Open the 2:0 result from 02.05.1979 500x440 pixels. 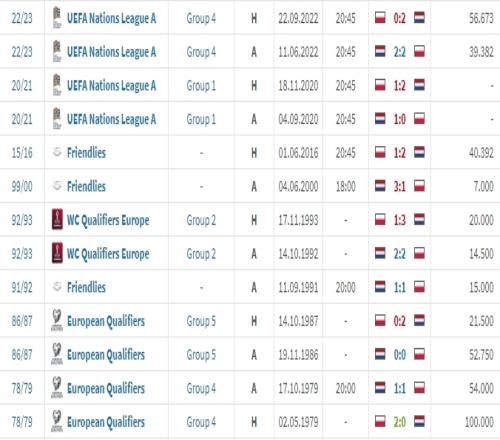click(x=400, y=422)
